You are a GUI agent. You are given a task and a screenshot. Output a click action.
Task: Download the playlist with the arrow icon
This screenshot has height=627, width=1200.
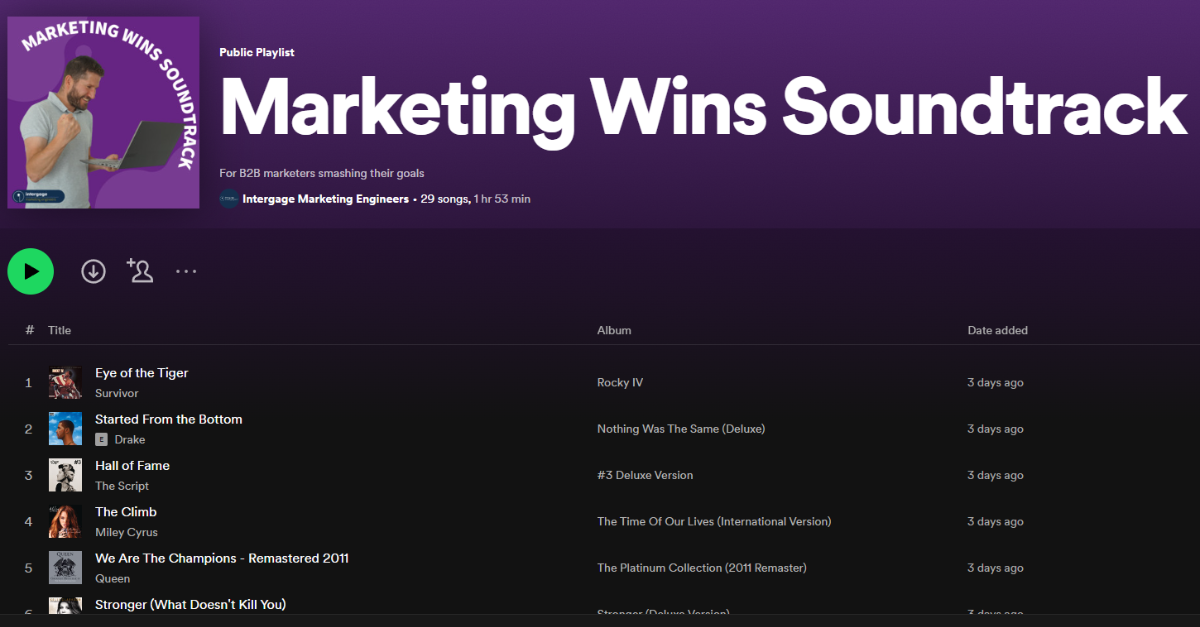click(93, 271)
